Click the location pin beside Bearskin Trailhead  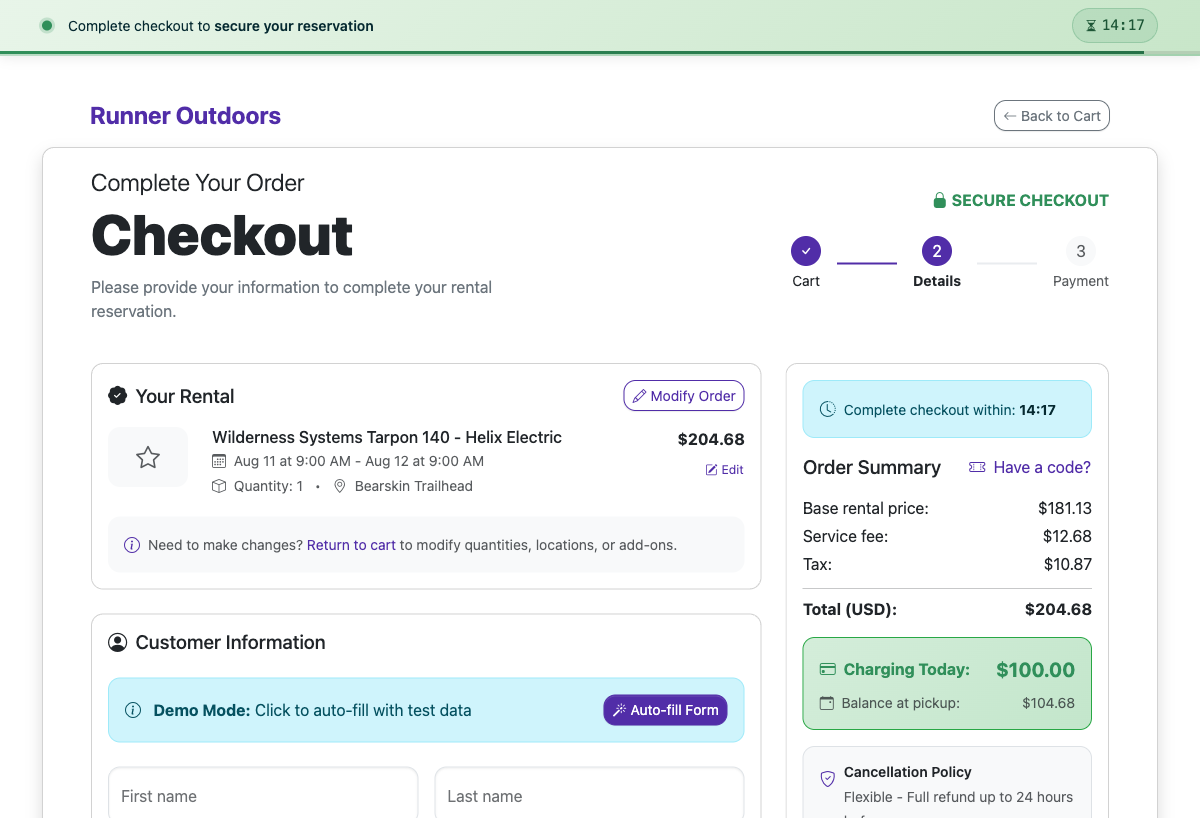pos(340,486)
